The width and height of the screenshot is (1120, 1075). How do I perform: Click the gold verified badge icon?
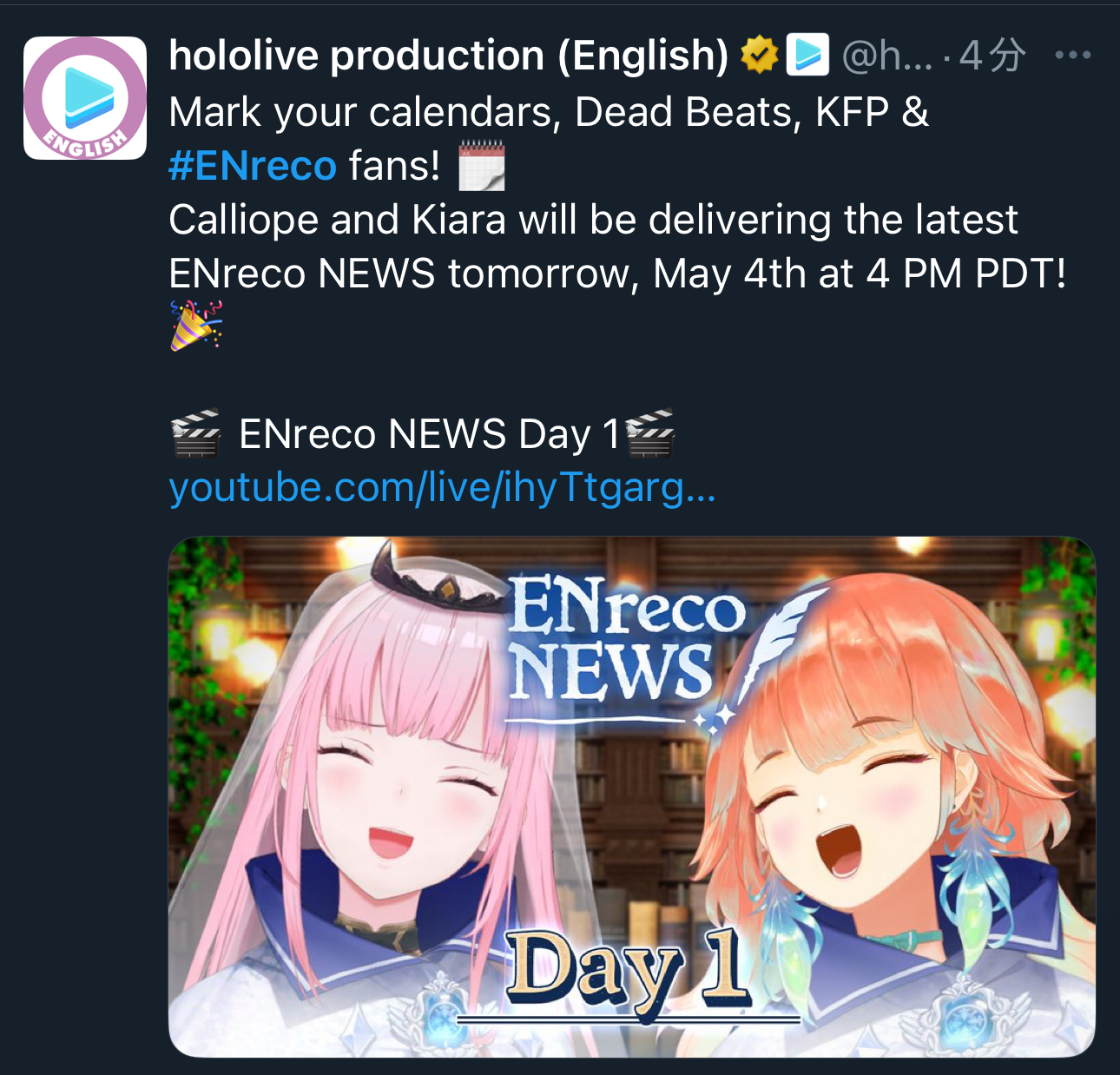pos(759,56)
